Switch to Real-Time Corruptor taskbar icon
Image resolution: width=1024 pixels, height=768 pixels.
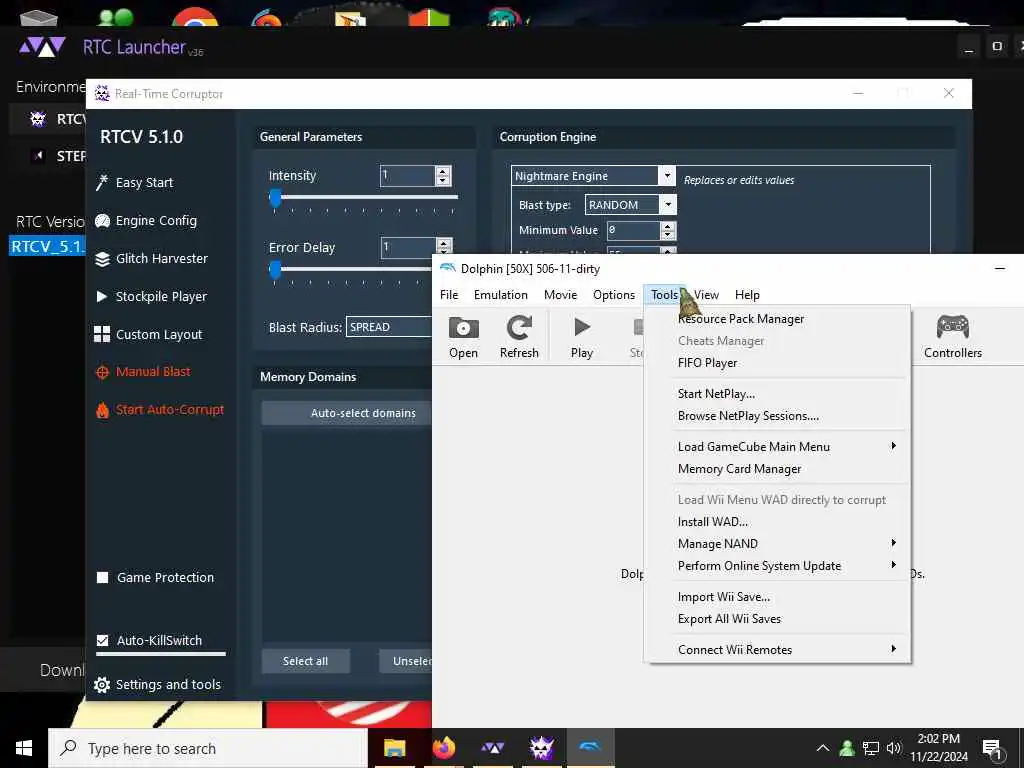[541, 748]
